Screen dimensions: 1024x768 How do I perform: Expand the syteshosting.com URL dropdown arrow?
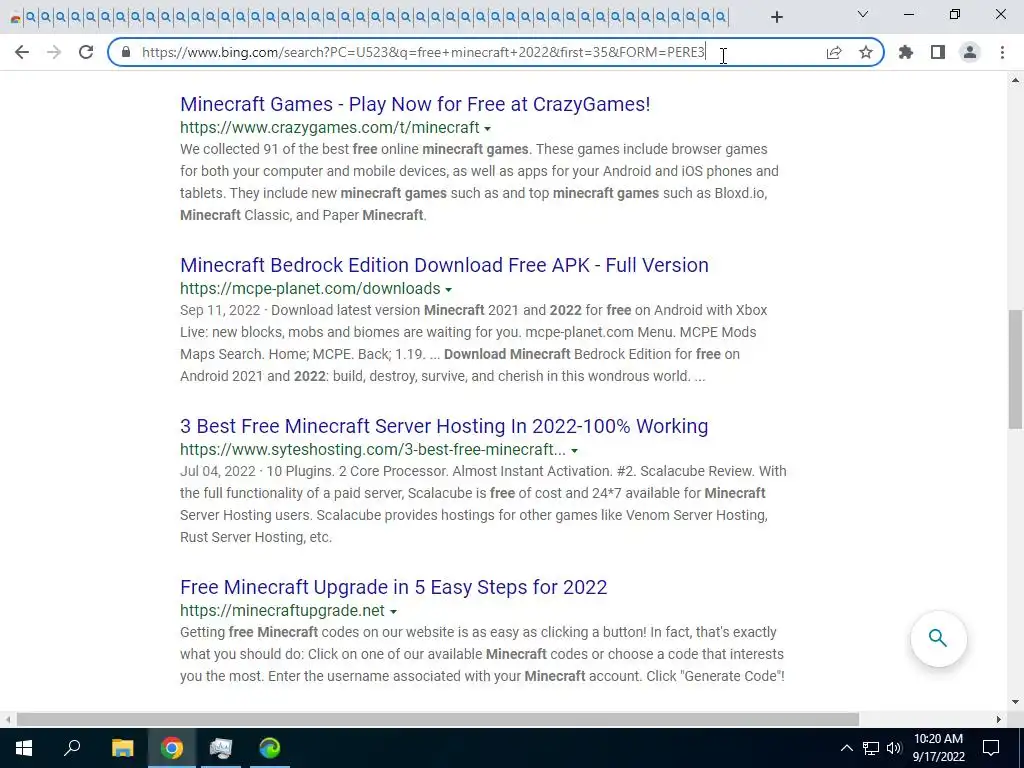coord(574,451)
